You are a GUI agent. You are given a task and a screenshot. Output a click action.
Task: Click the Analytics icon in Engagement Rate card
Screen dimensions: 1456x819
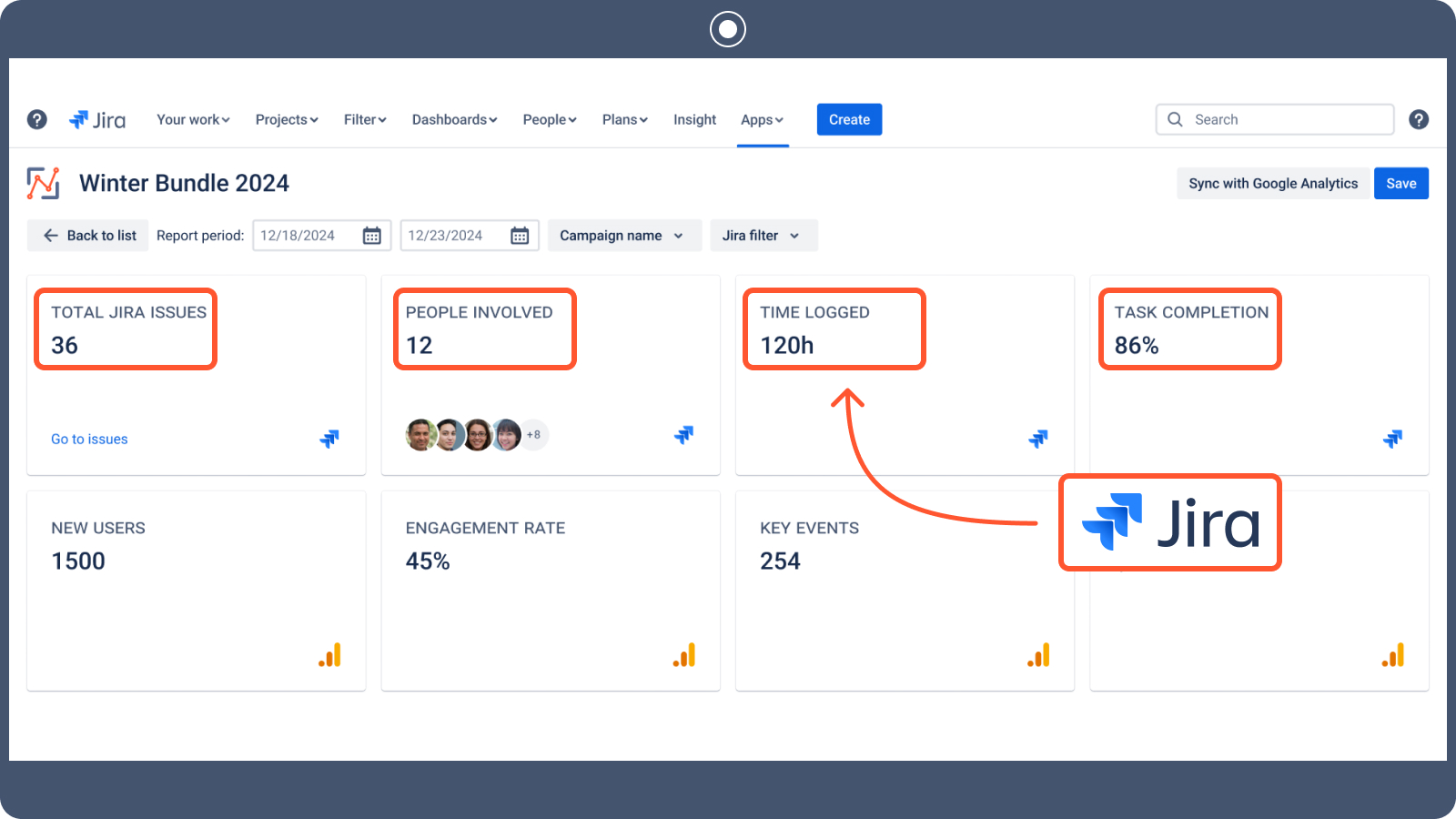coord(684,655)
